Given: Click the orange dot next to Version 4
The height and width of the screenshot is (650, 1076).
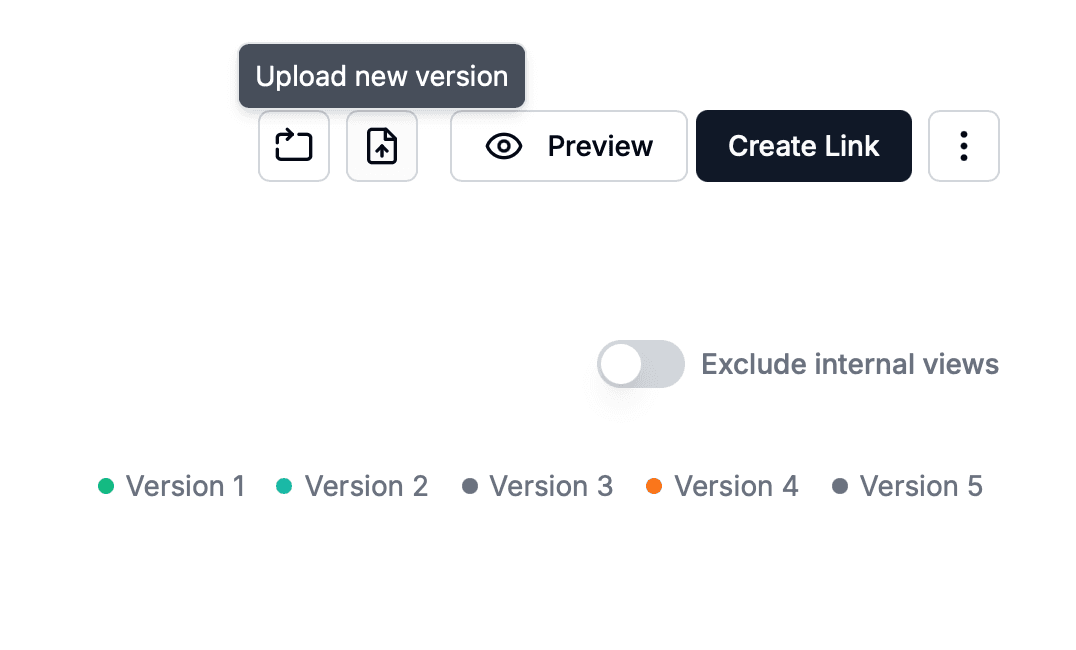Looking at the screenshot, I should [655, 486].
